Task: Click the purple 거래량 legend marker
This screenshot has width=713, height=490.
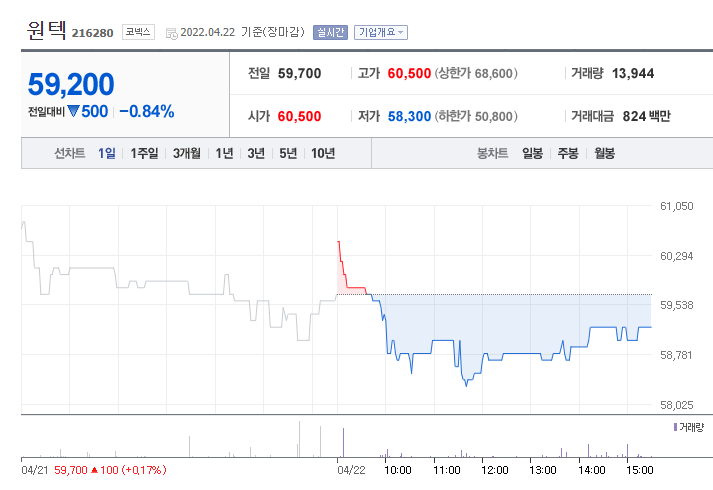Action: coord(675,427)
